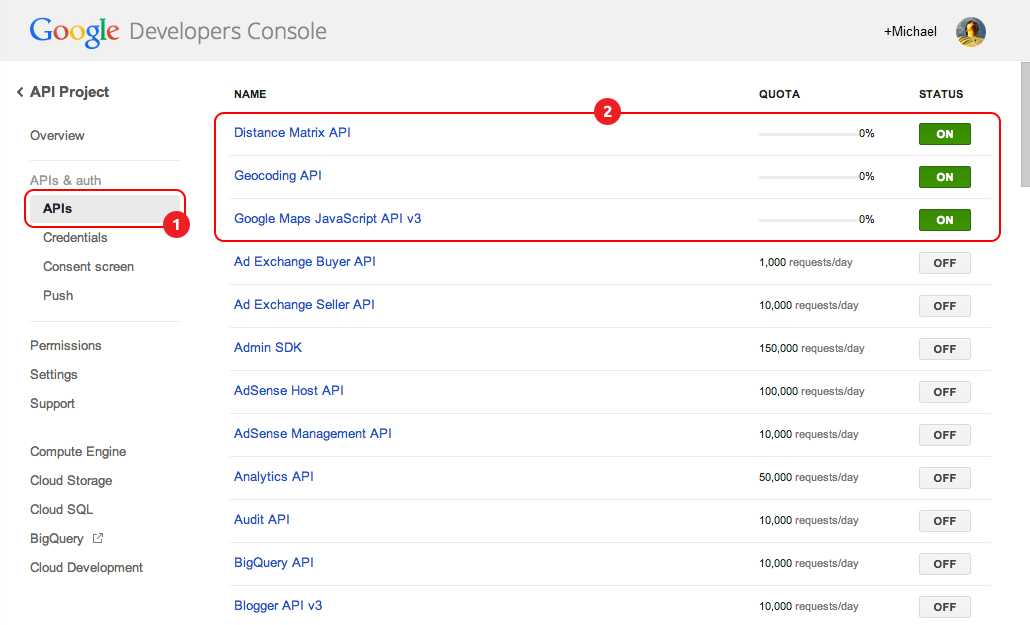Select APIs in the sidebar
Image resolution: width=1030 pixels, height=625 pixels.
(58, 209)
